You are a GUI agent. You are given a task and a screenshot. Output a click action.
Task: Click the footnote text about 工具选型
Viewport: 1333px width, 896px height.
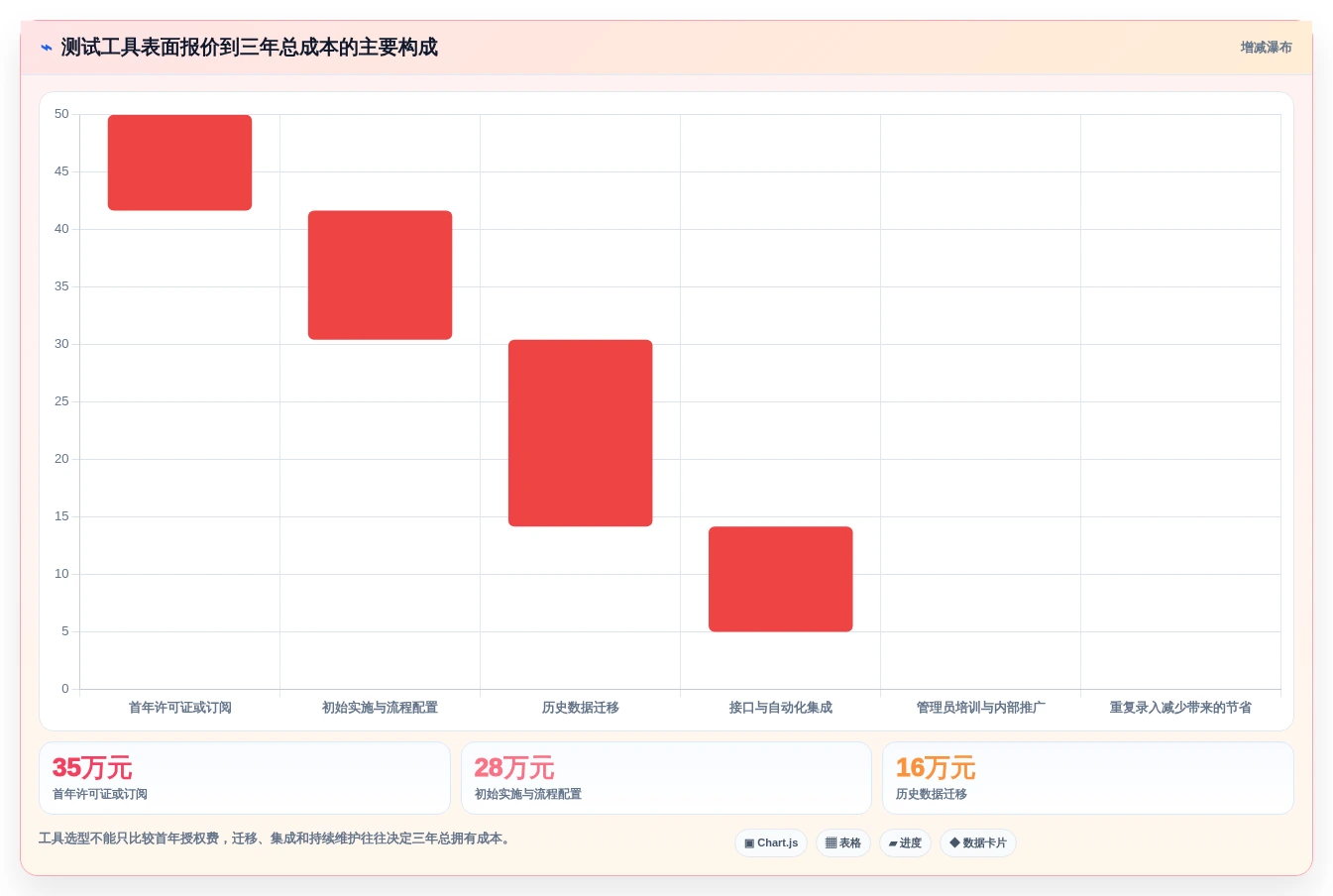(277, 839)
